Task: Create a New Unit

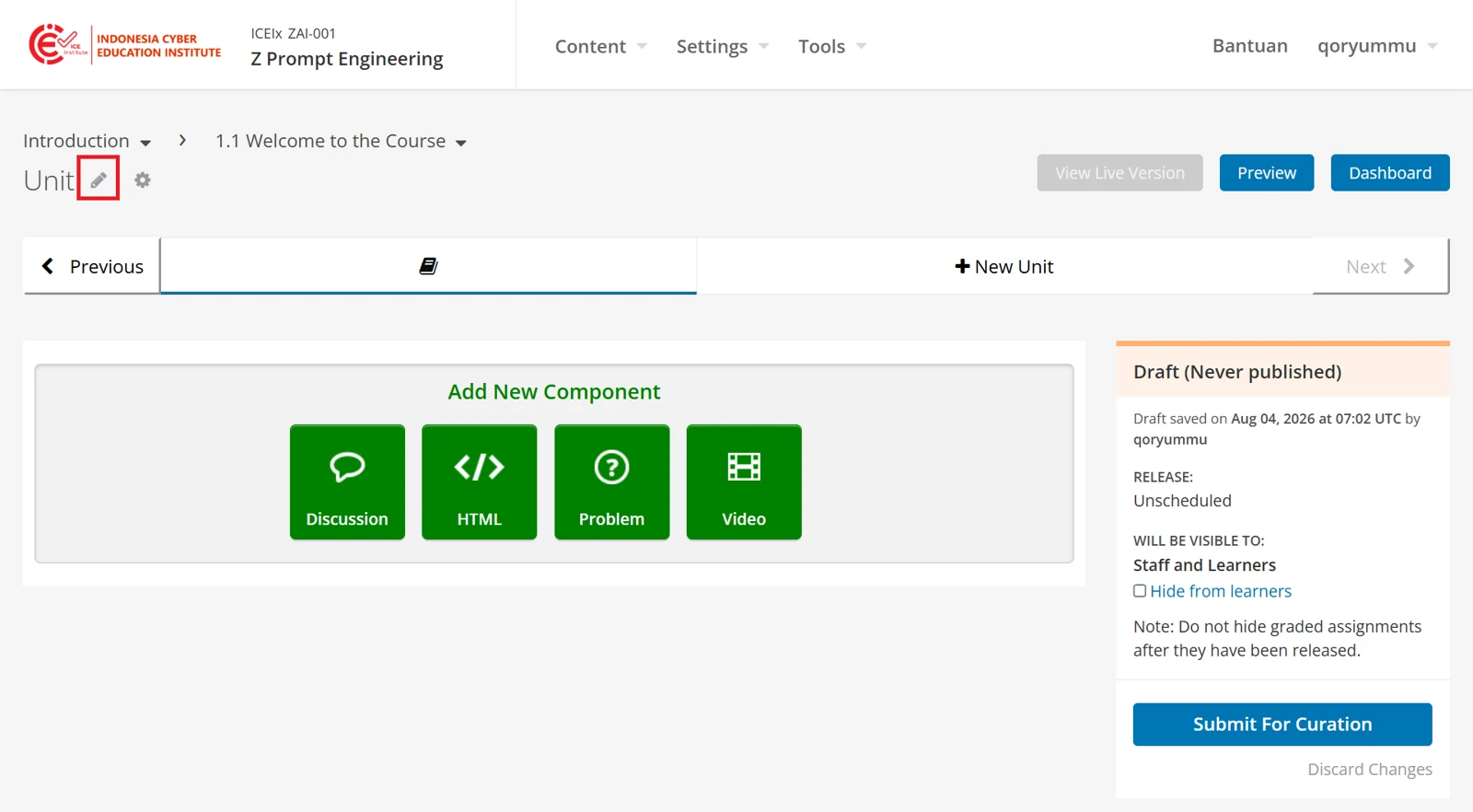Action: tap(1004, 266)
